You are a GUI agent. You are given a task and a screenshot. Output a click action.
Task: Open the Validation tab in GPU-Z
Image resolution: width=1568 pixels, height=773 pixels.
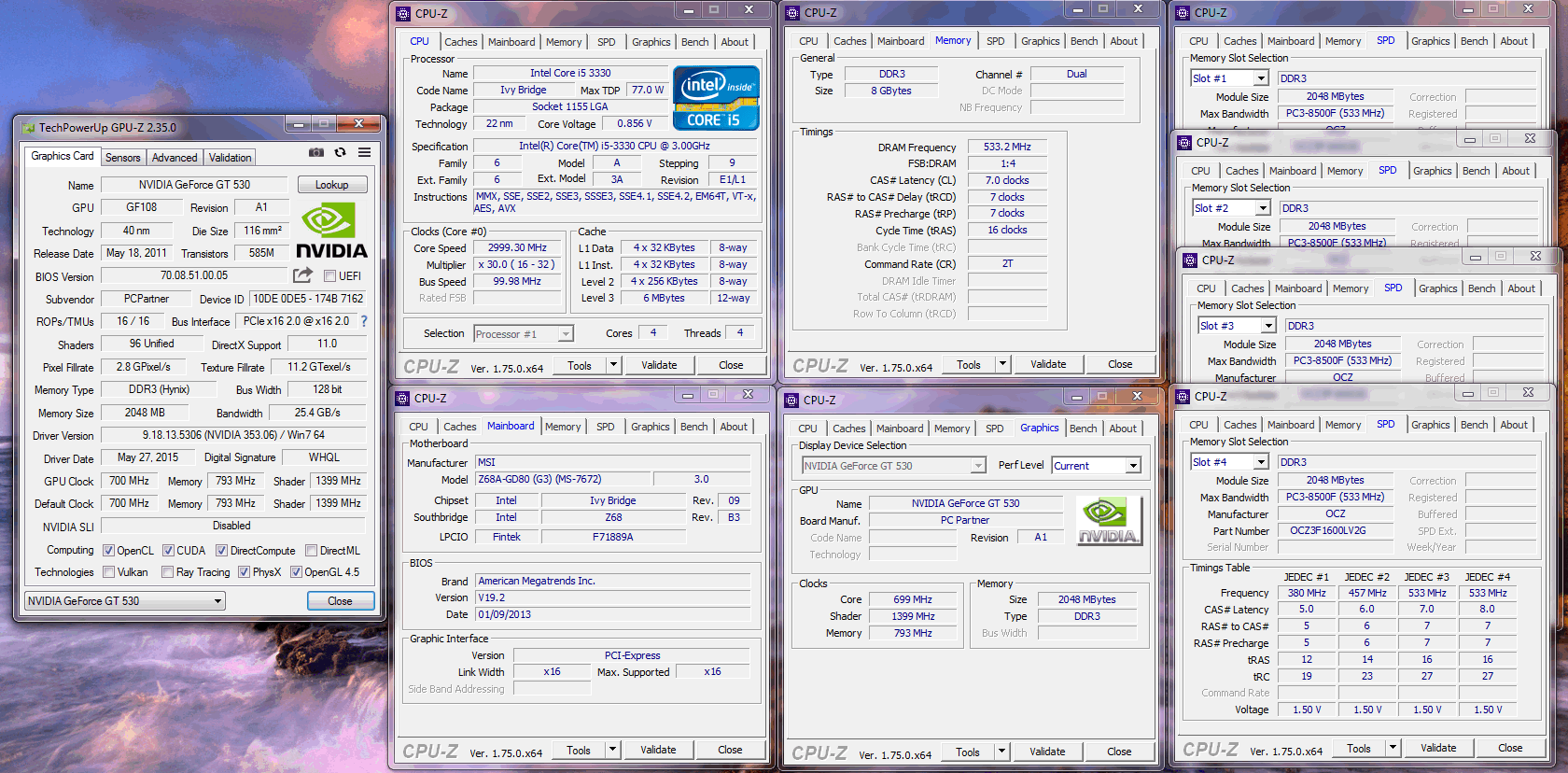231,158
